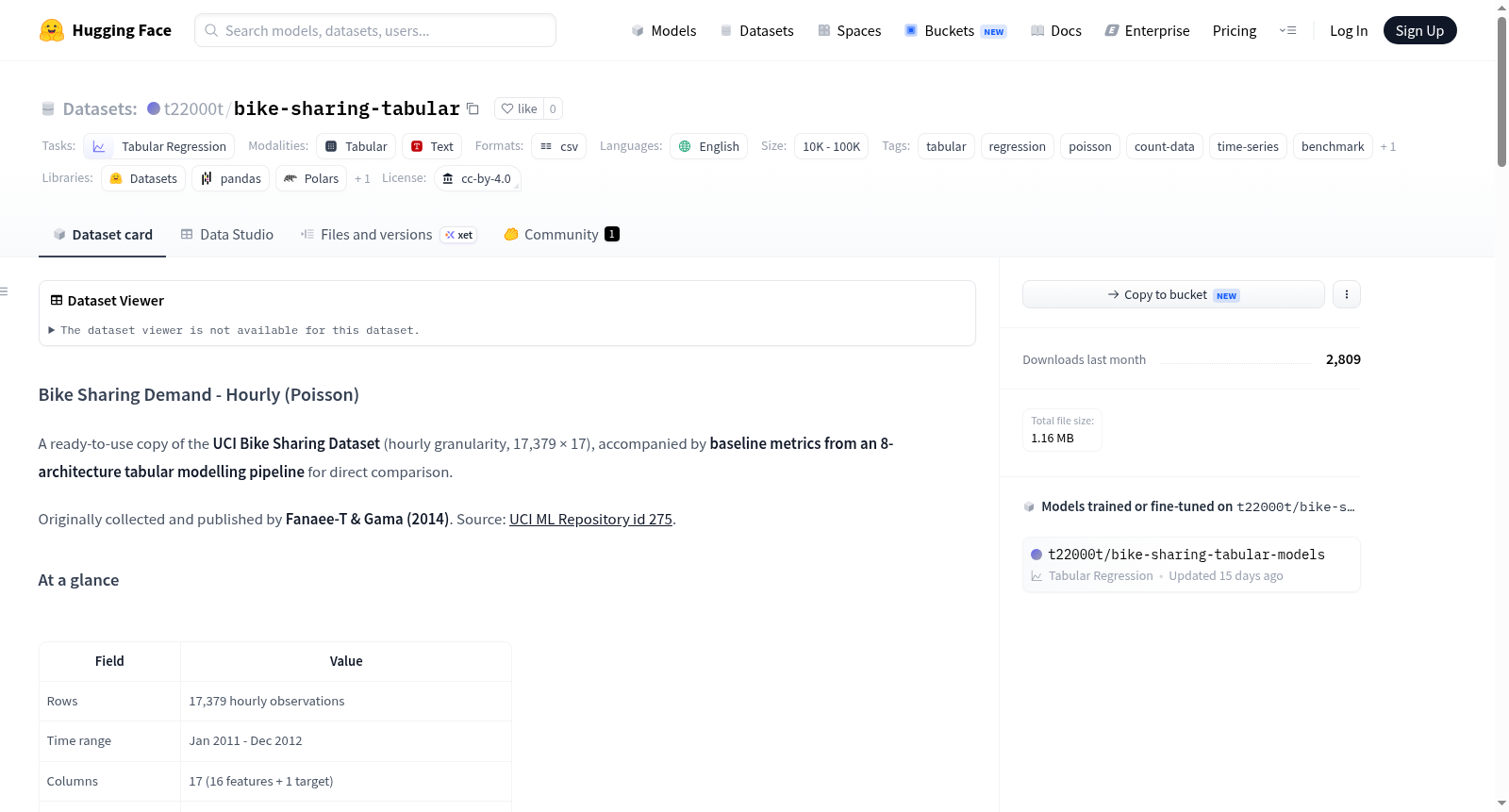Filter by Text modality tag
The height and width of the screenshot is (812, 1509).
pyautogui.click(x=432, y=146)
